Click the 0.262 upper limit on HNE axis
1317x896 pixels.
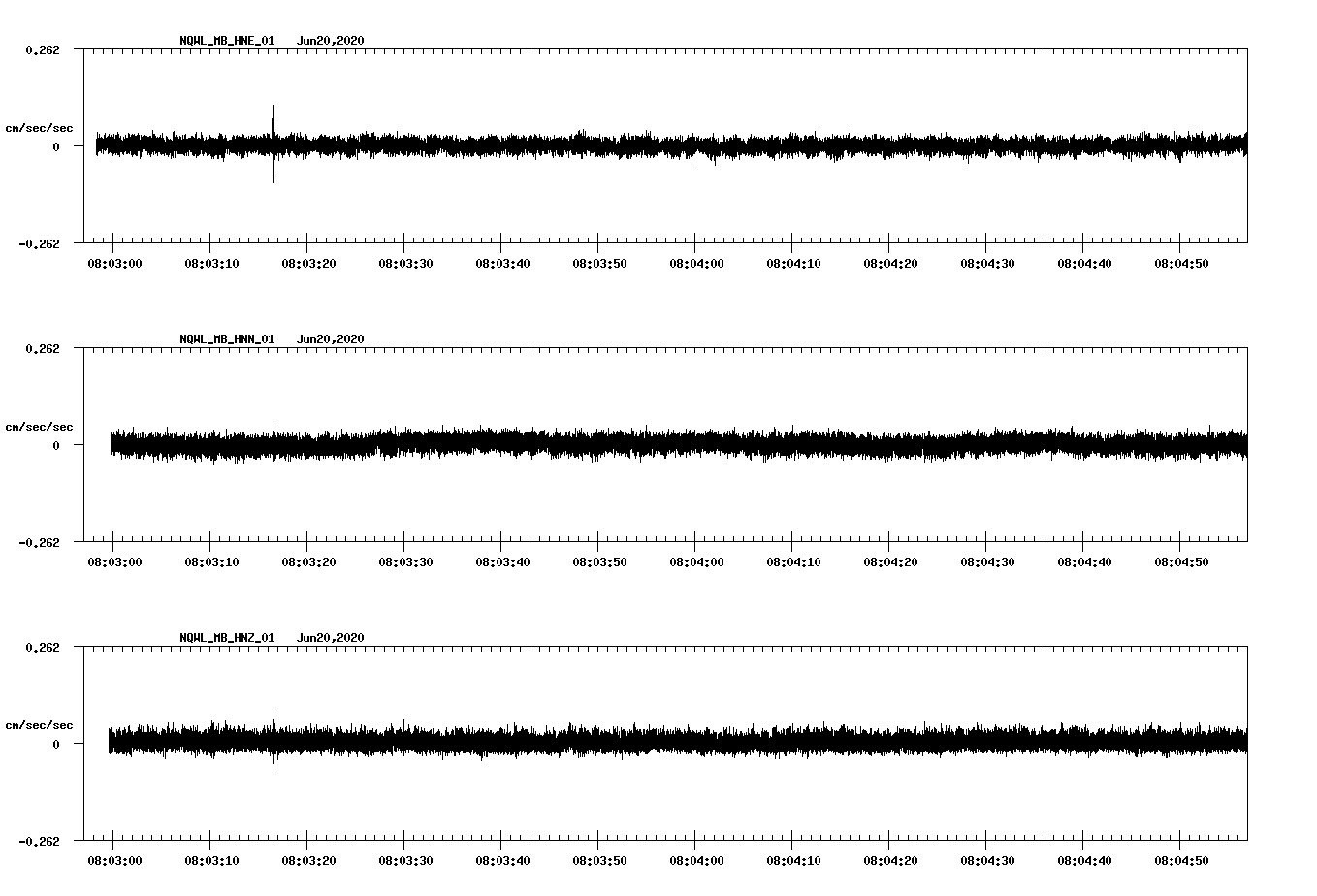[x=42, y=49]
